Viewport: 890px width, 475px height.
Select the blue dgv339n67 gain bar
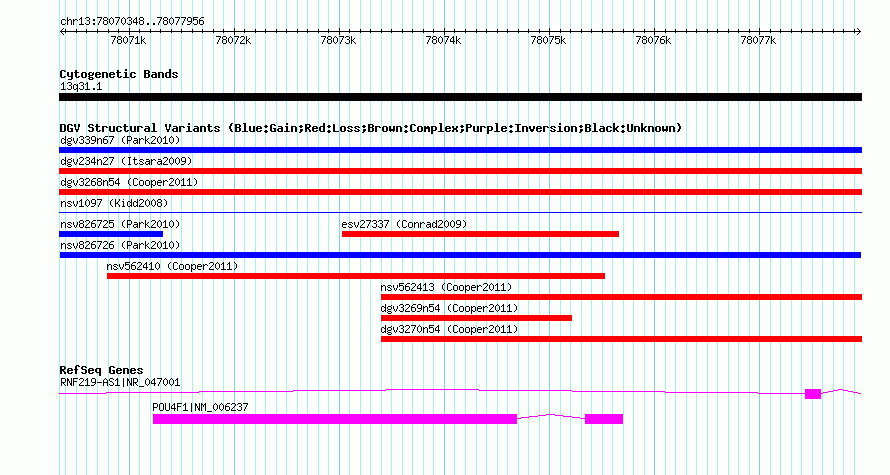pyautogui.click(x=460, y=150)
